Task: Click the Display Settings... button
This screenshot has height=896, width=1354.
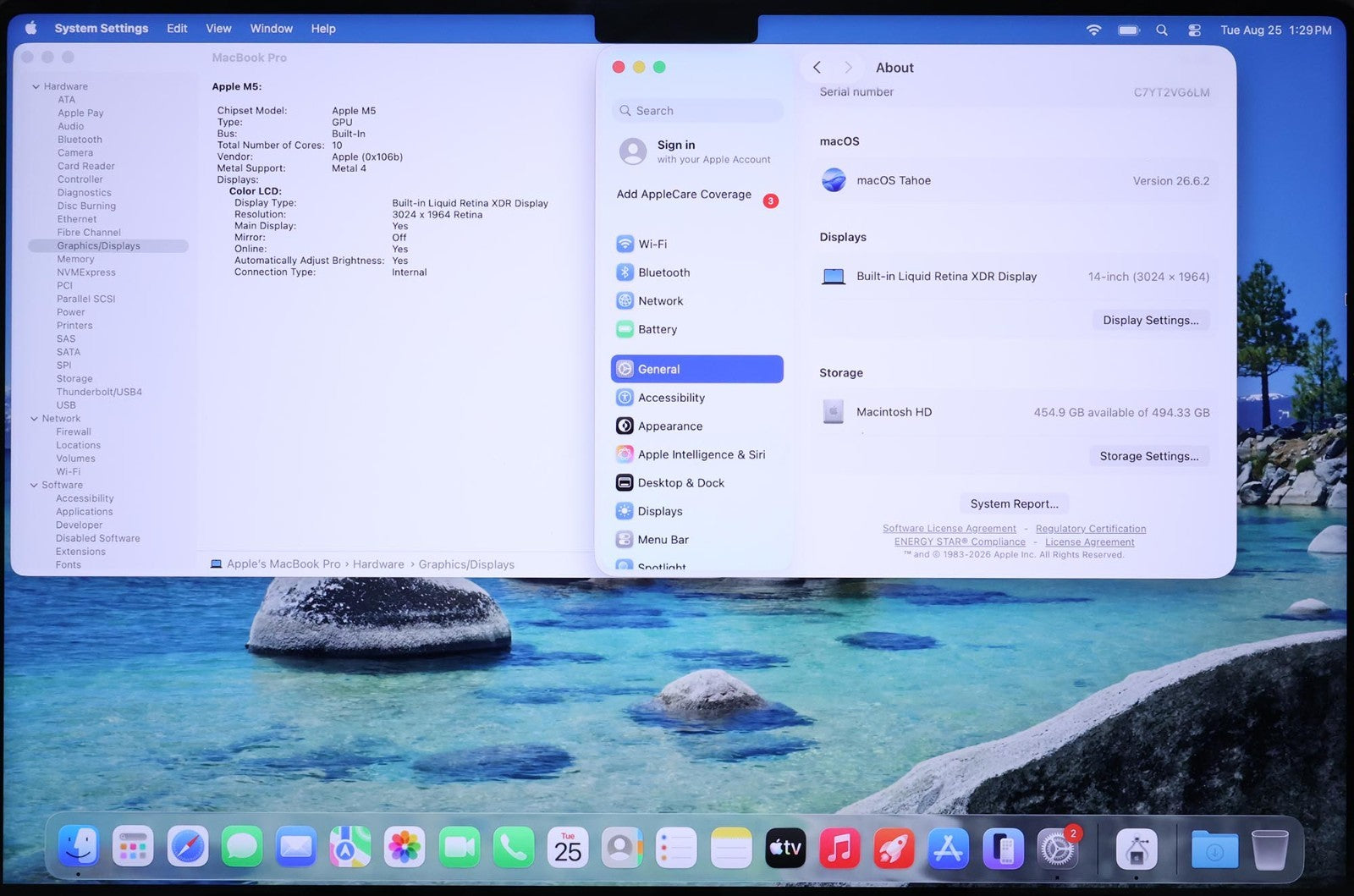Action: (x=1151, y=320)
